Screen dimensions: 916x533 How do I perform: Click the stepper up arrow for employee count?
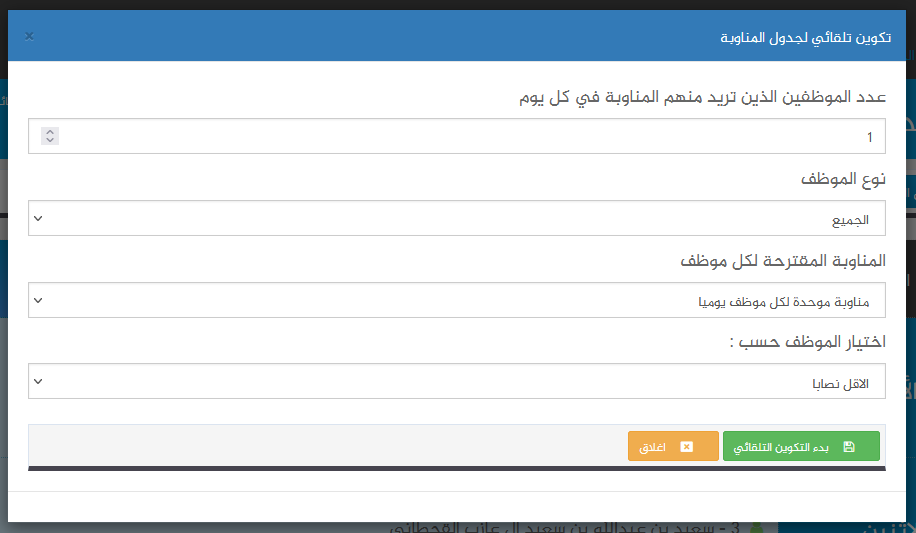click(x=50, y=132)
